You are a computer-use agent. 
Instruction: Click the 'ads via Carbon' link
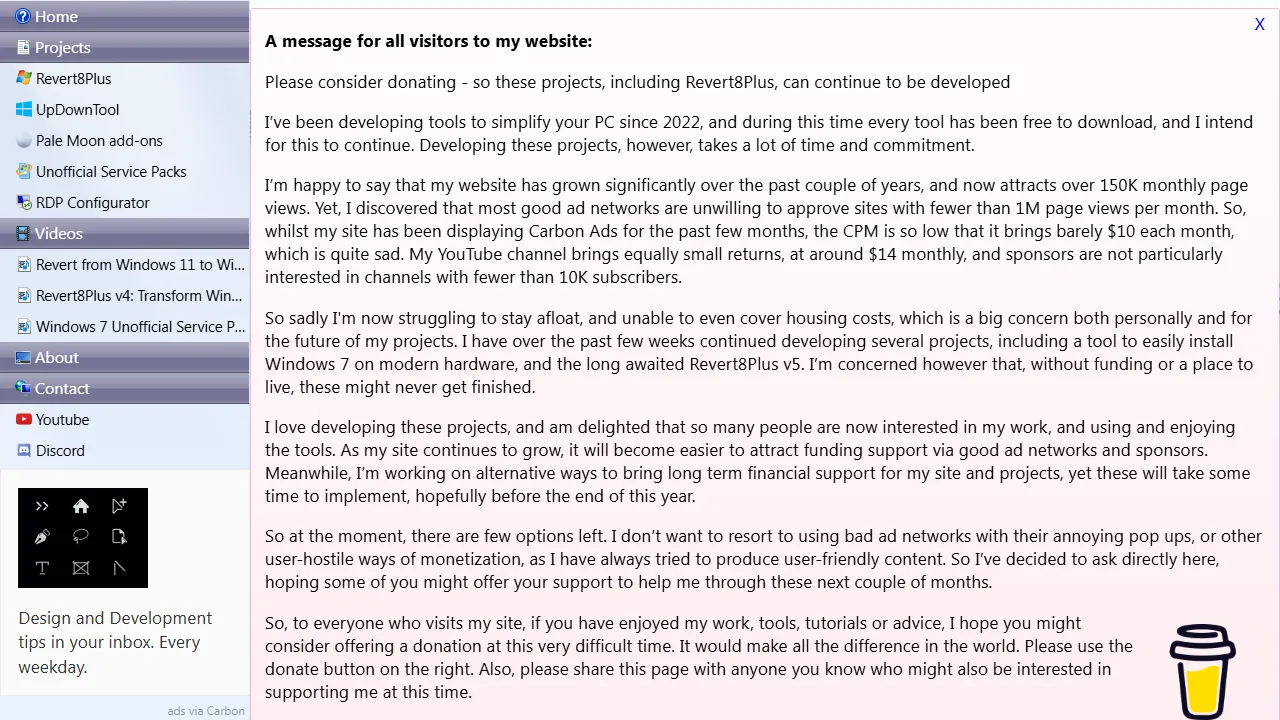206,711
